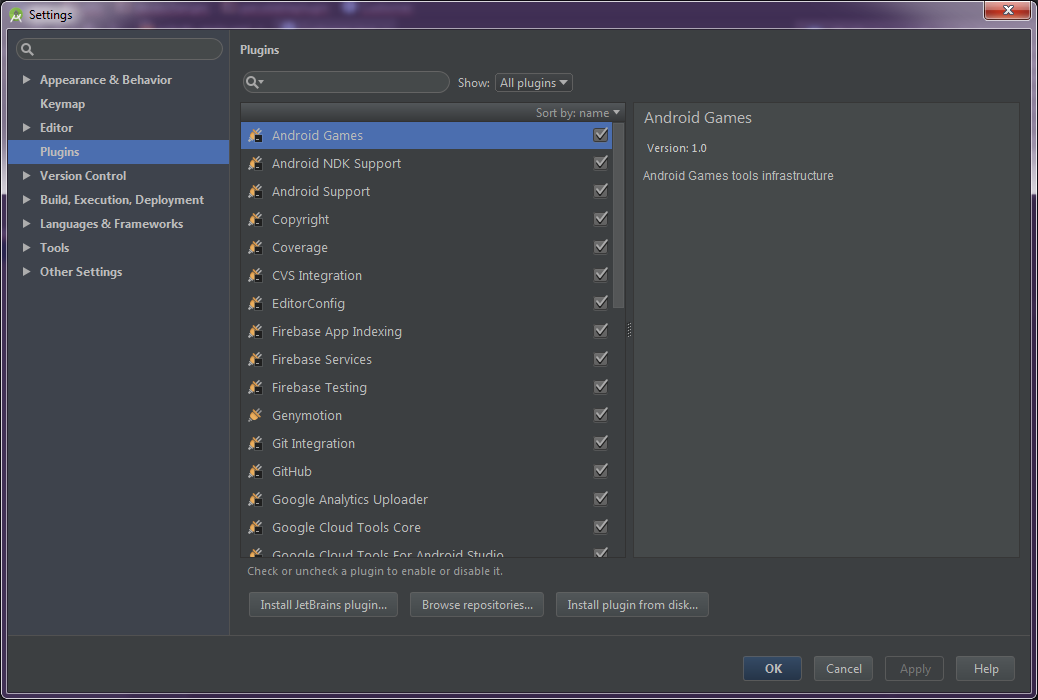Expand the Appearance & Behavior section

click(x=26, y=79)
